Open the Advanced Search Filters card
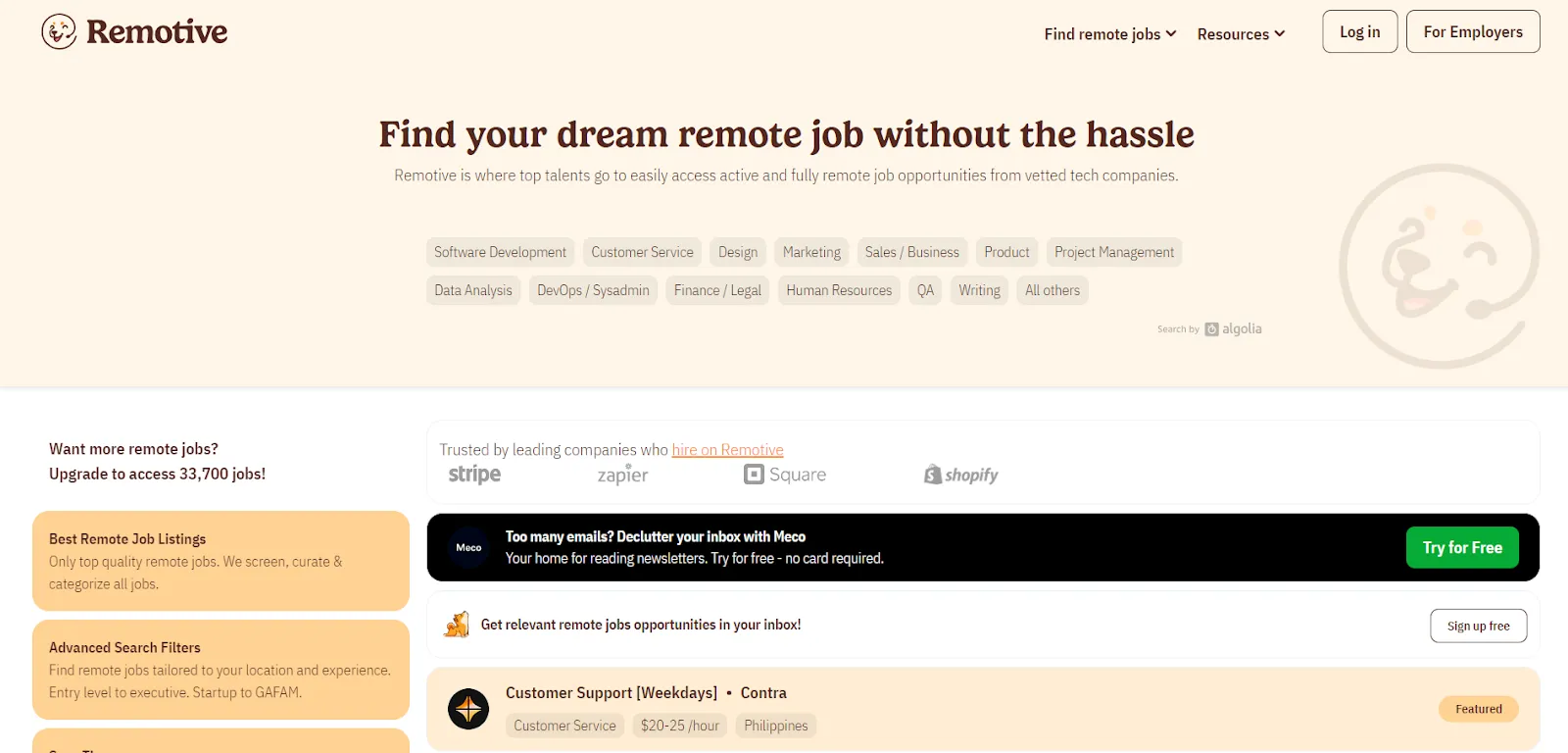 [x=220, y=670]
